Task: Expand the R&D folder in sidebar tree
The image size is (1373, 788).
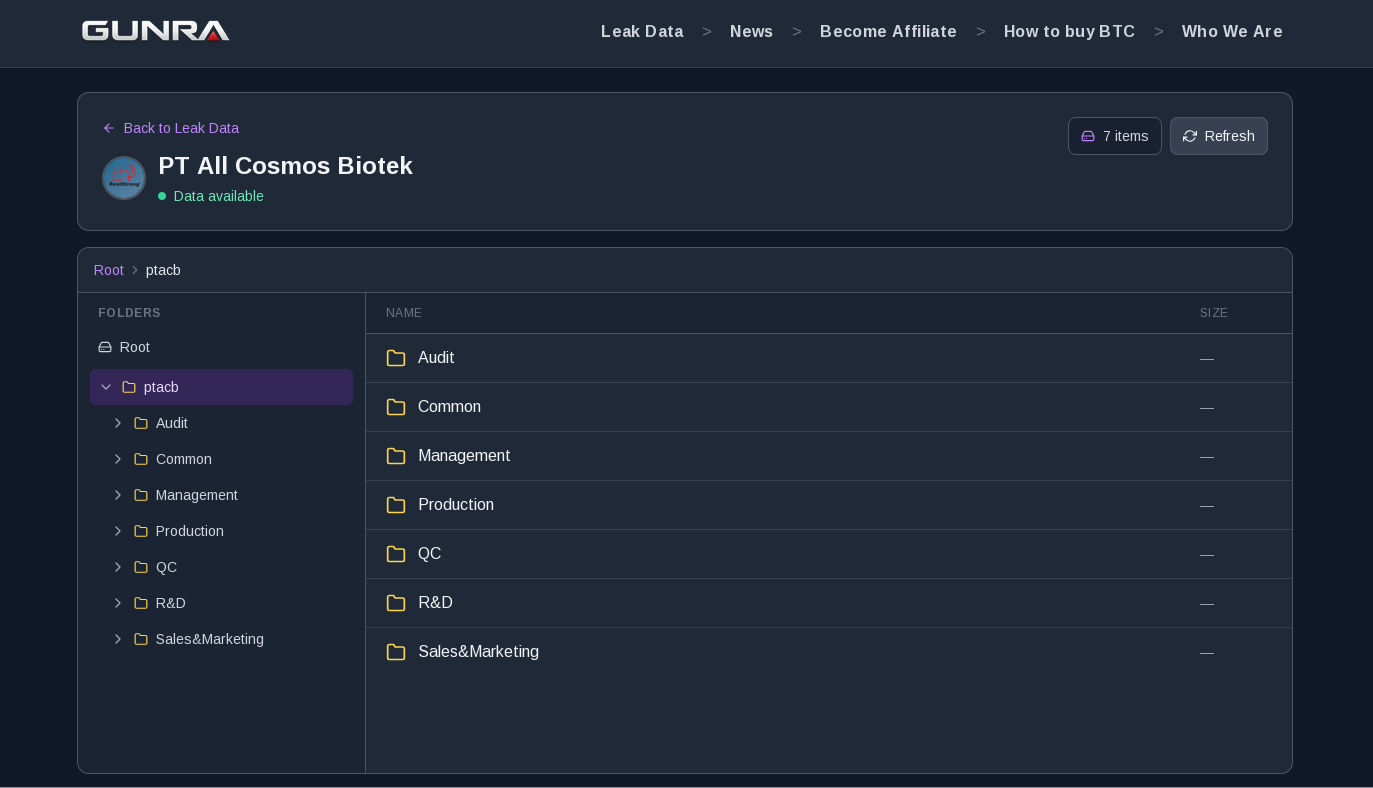Action: point(118,603)
